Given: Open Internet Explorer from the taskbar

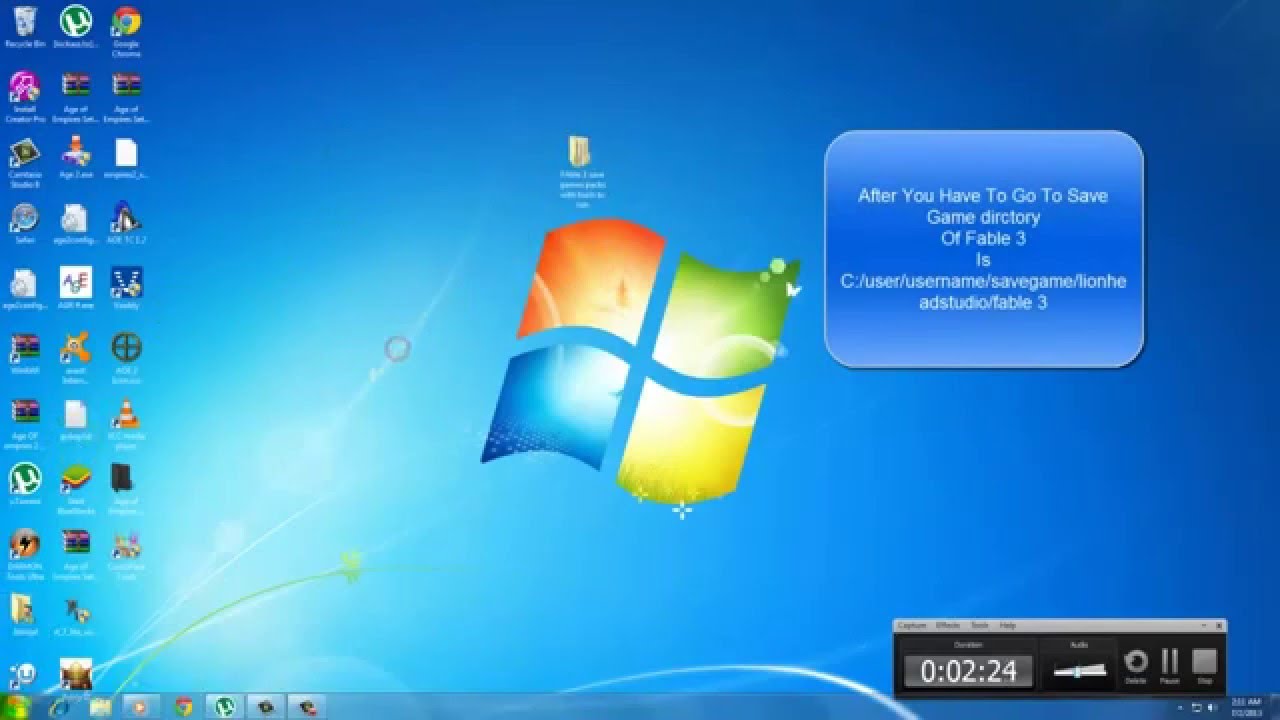Looking at the screenshot, I should [60, 707].
